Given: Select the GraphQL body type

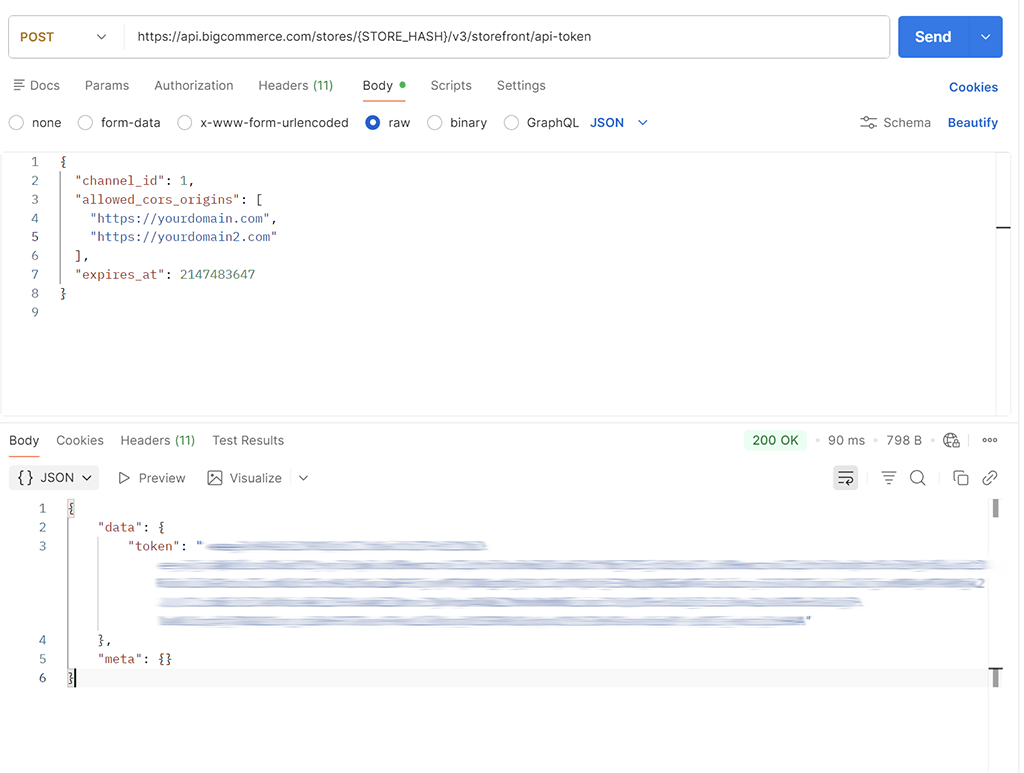Looking at the screenshot, I should 511,123.
